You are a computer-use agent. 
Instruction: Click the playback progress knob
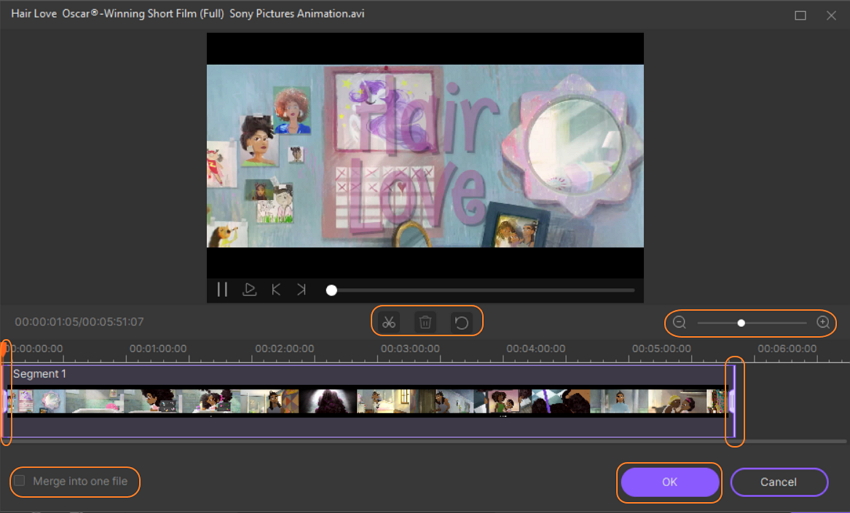(331, 290)
